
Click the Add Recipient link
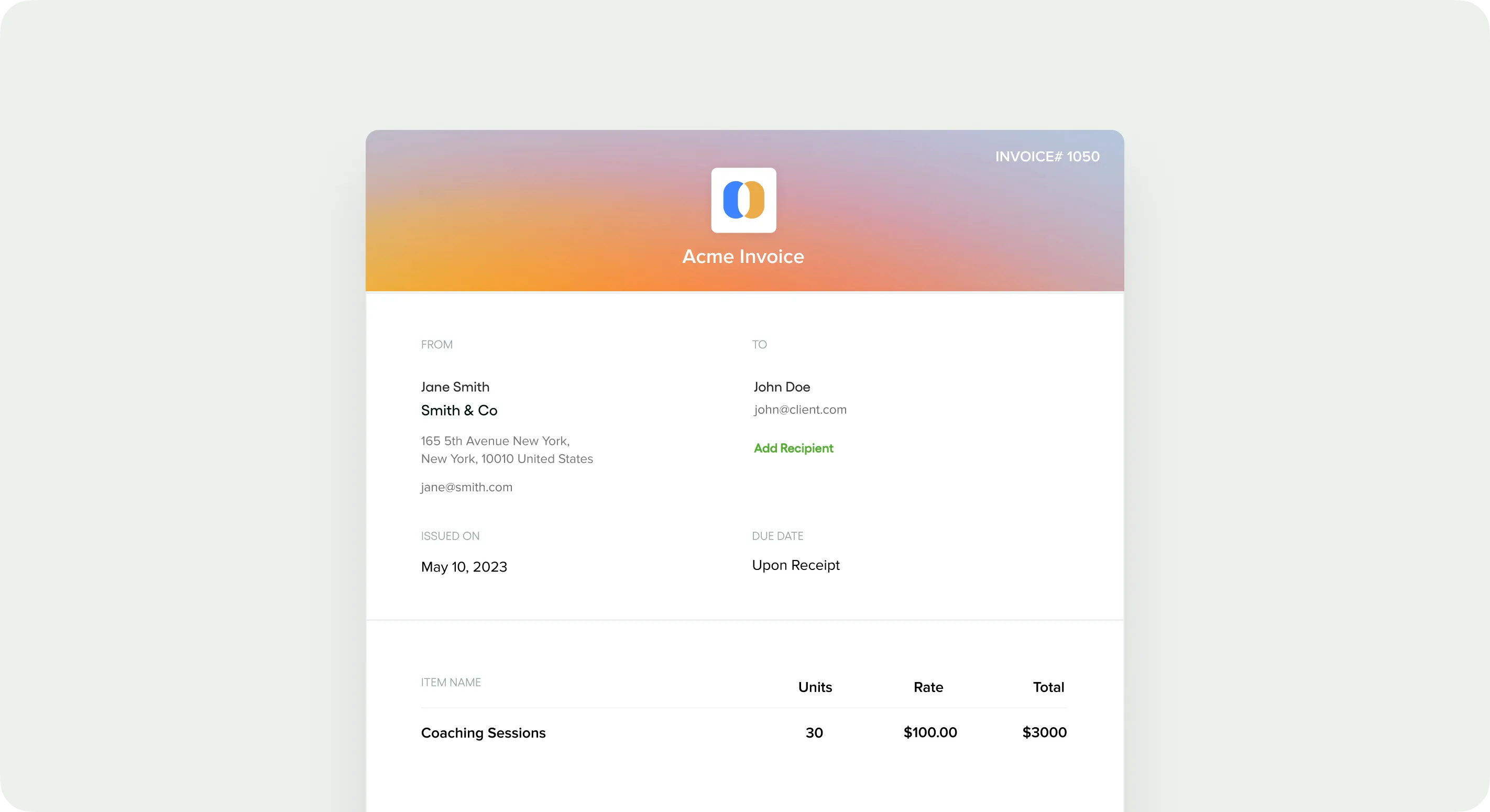[x=793, y=448]
